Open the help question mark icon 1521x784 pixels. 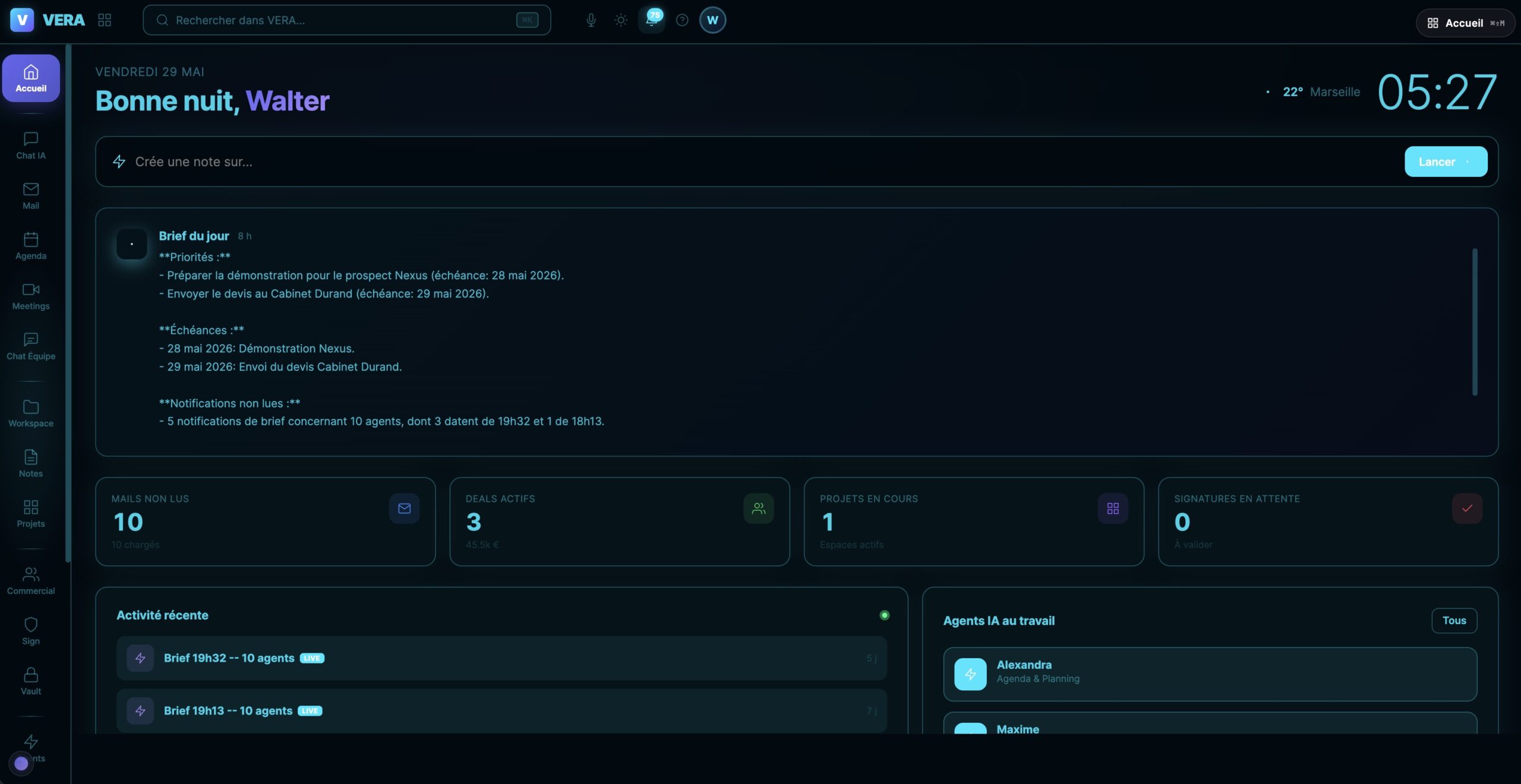tap(682, 20)
